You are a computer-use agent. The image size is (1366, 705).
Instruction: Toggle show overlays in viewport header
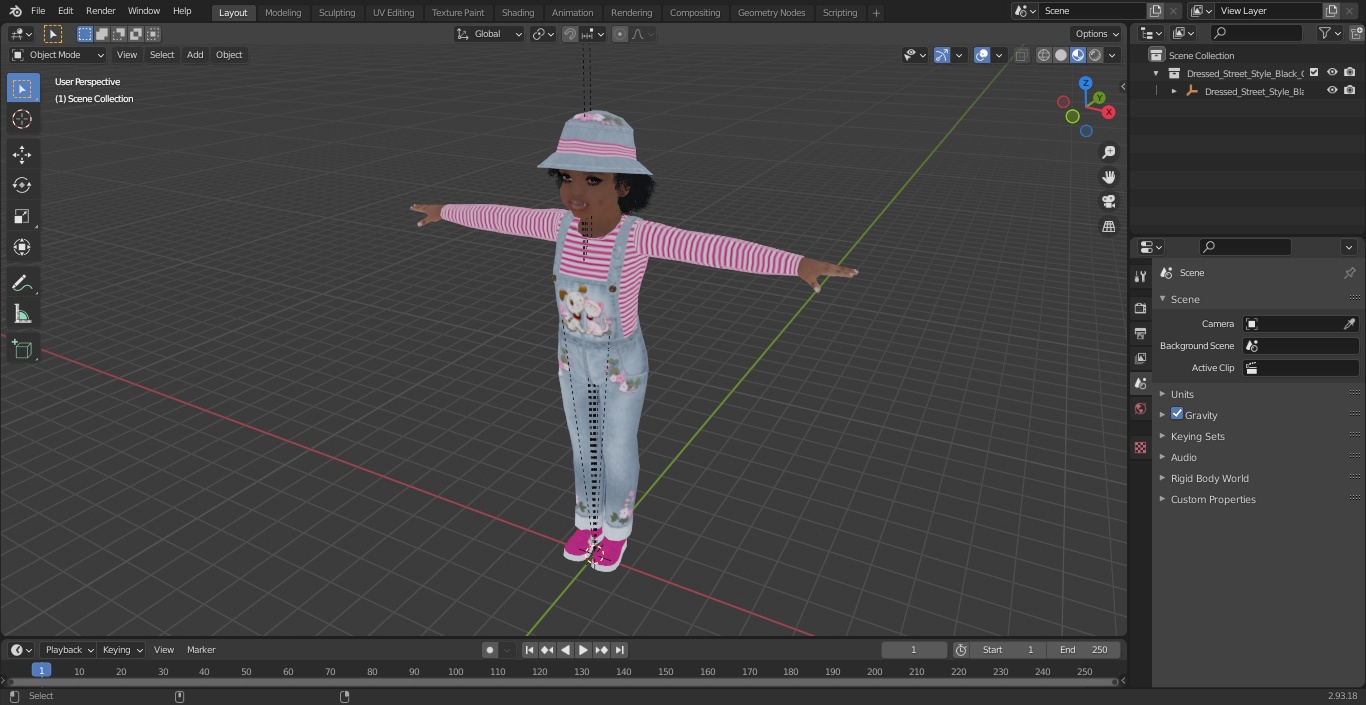pos(982,55)
